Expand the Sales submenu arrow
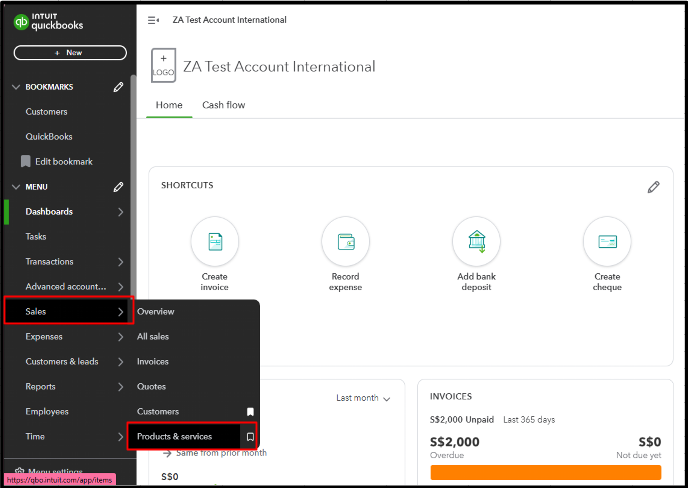Screen dimensions: 688x488 click(121, 312)
